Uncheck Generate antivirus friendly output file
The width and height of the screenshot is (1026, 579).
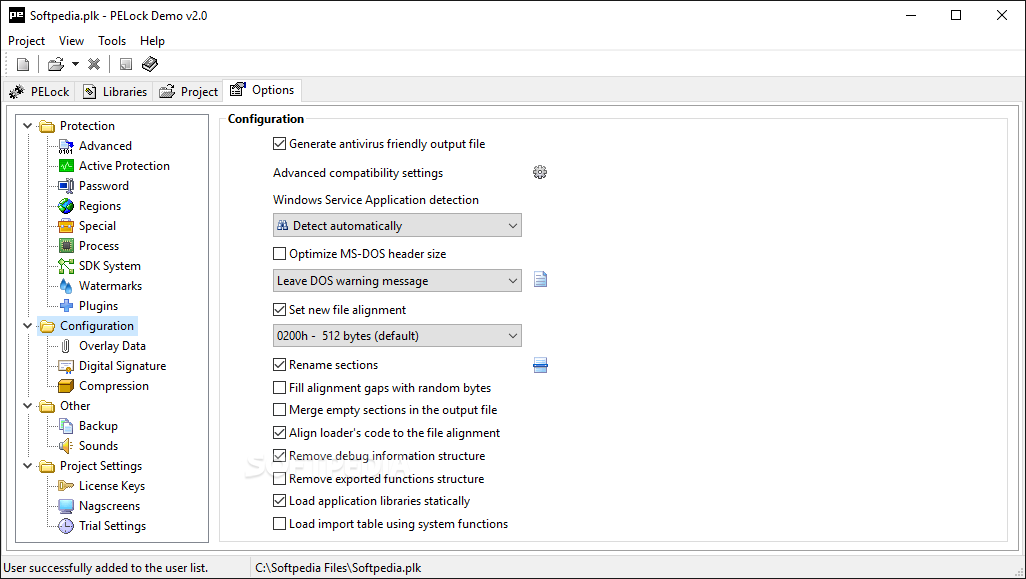279,144
